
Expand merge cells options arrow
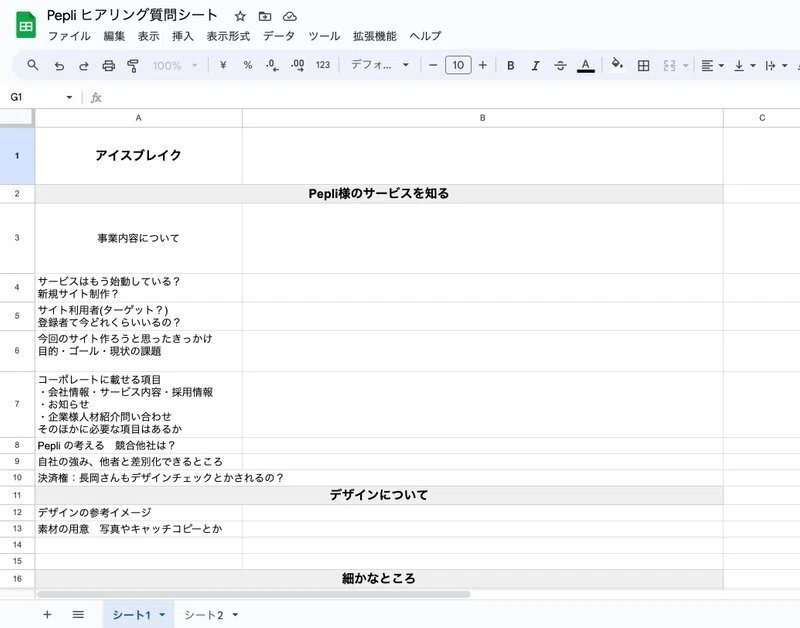pyautogui.click(x=685, y=65)
